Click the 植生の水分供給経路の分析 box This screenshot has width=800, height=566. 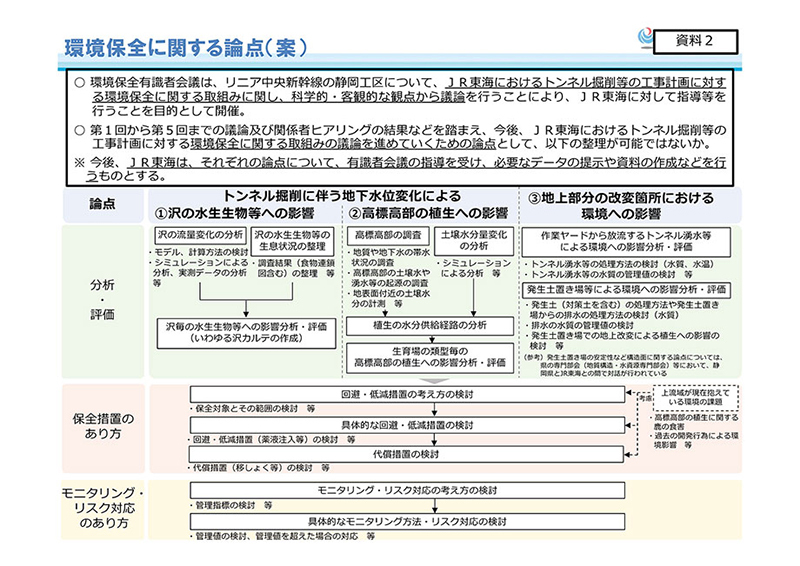[430, 326]
